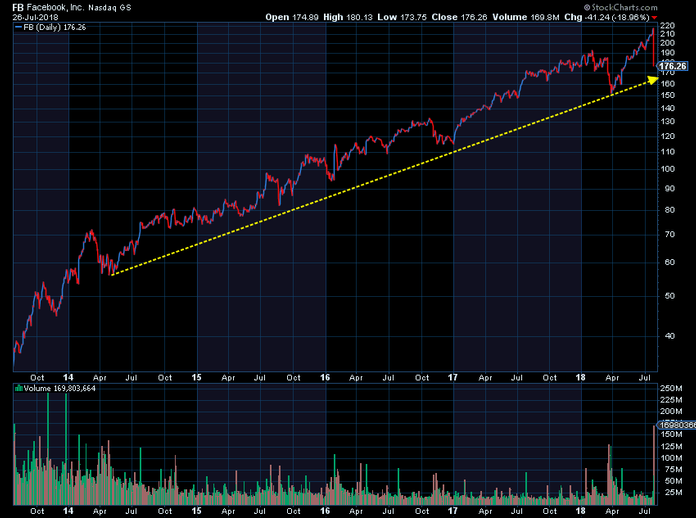
Task: Click the 130 price axis label
Action: pos(668,122)
